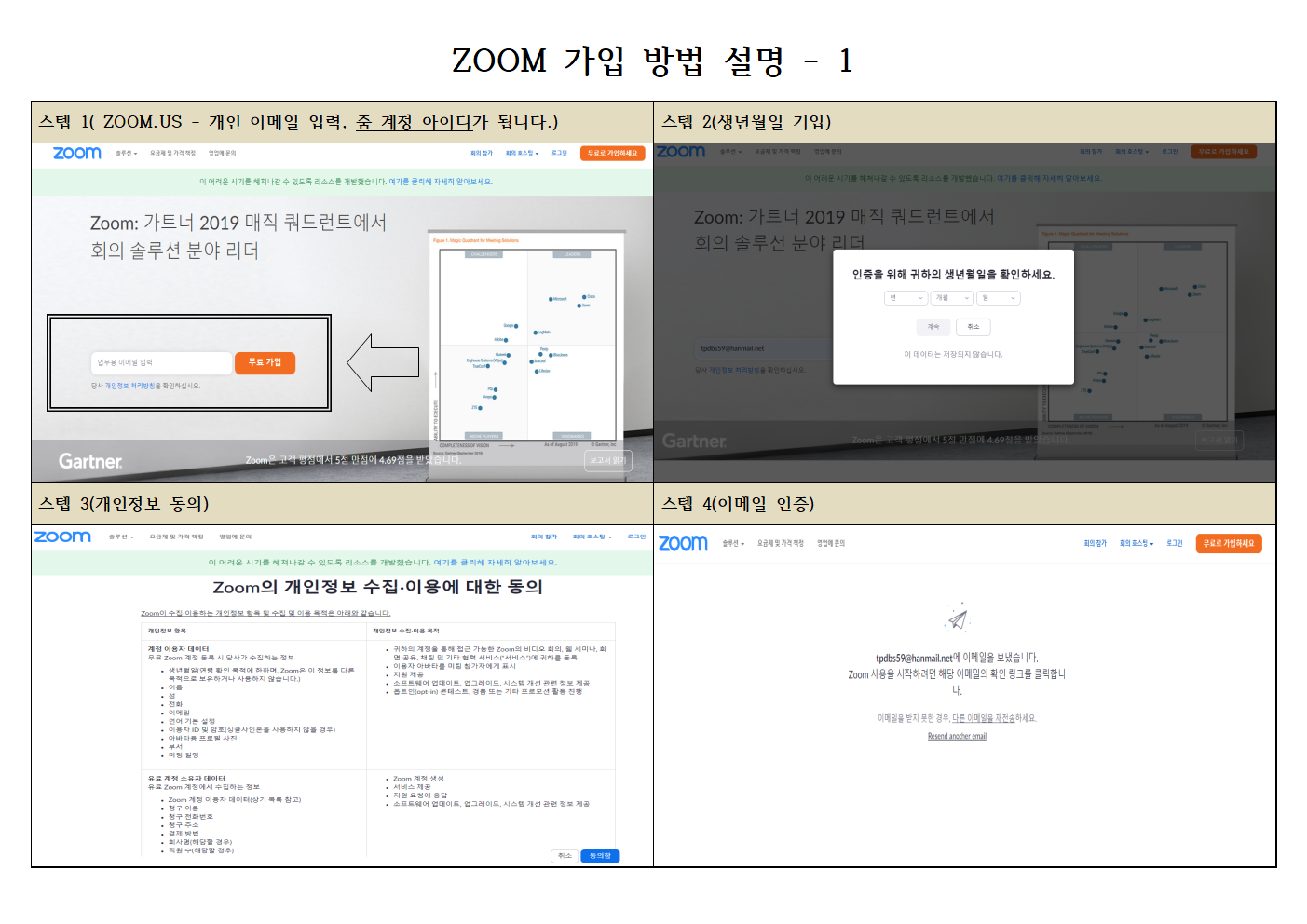The image size is (1307, 924).
Task: Click 회의 참가 in the Step 3 screenshot
Action: 544,537
